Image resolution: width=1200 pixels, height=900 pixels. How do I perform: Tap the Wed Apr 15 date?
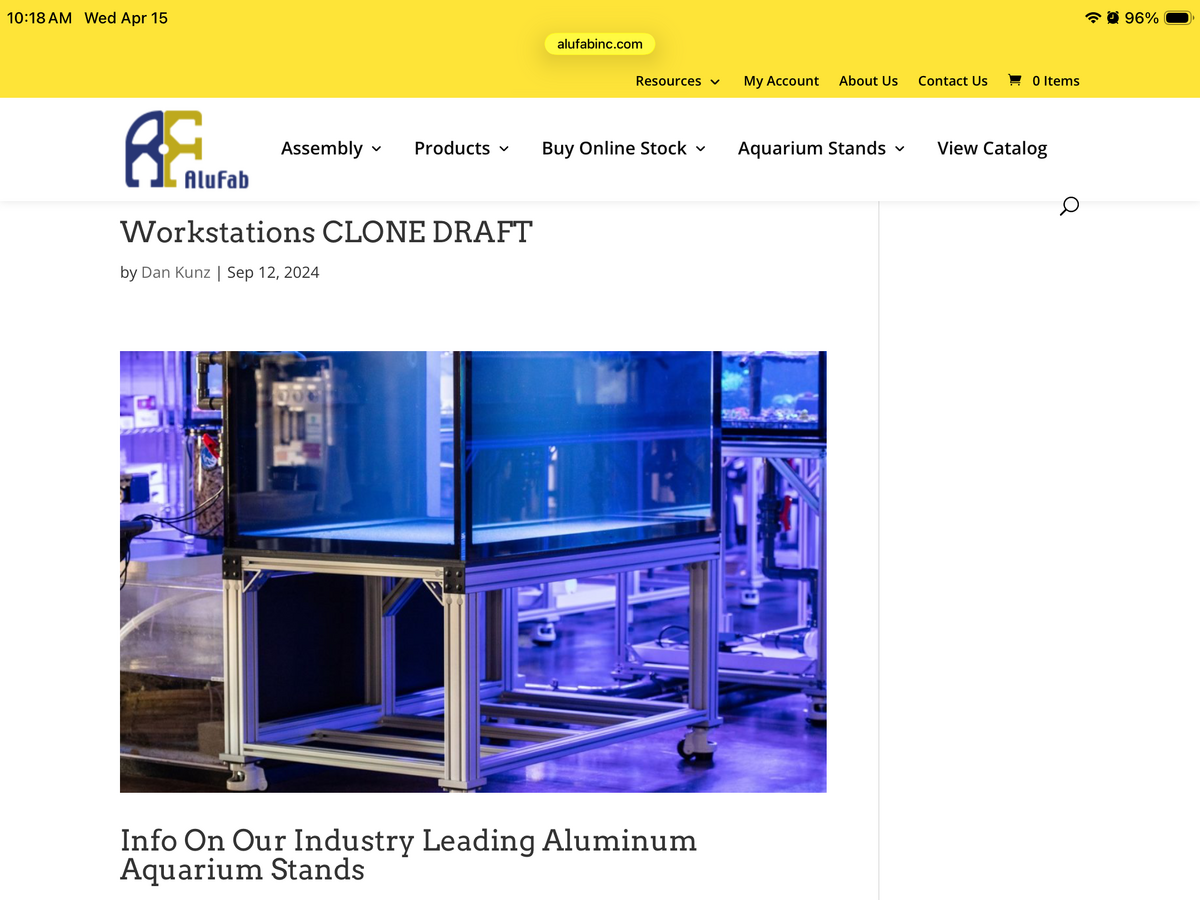126,18
